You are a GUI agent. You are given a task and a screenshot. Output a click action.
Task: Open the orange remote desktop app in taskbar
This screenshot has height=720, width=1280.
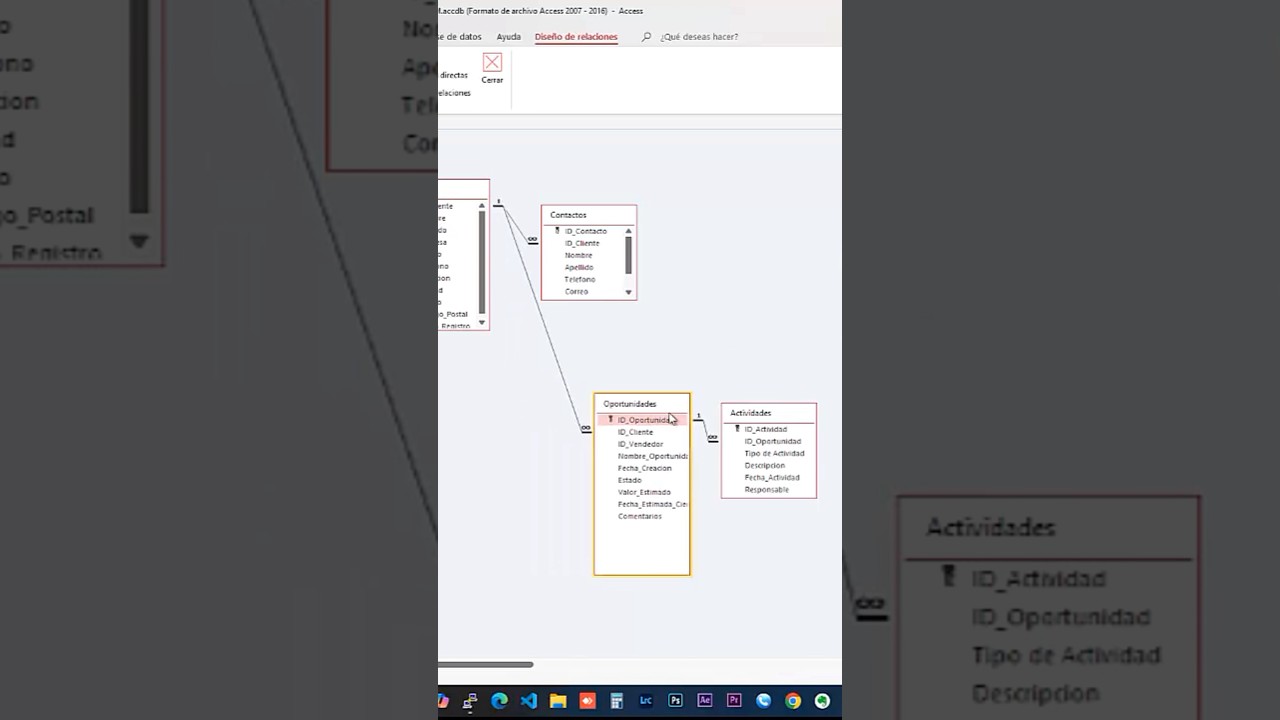587,701
